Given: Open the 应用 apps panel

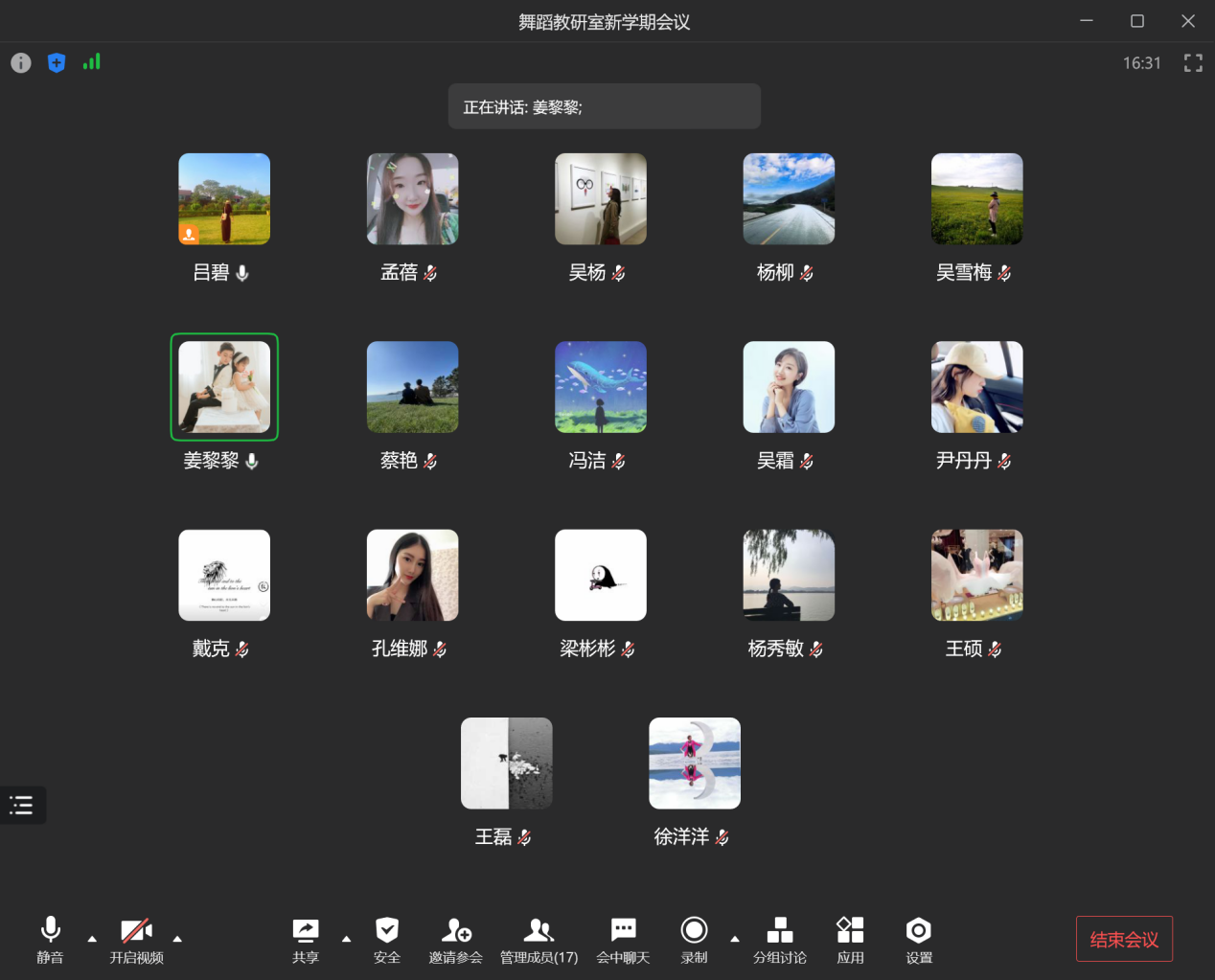Looking at the screenshot, I should click(x=849, y=939).
